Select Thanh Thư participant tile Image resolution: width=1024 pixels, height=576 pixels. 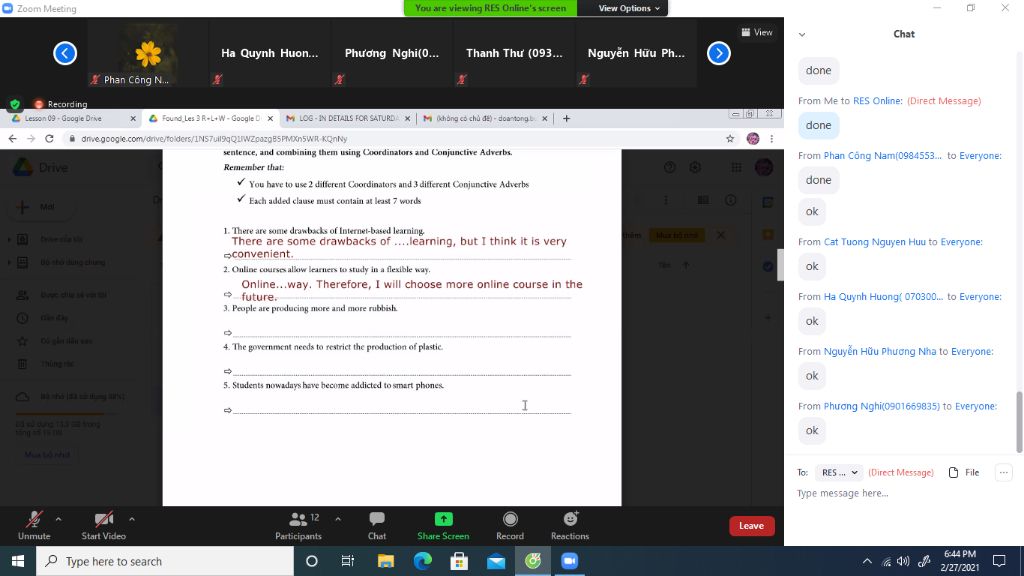pos(514,54)
